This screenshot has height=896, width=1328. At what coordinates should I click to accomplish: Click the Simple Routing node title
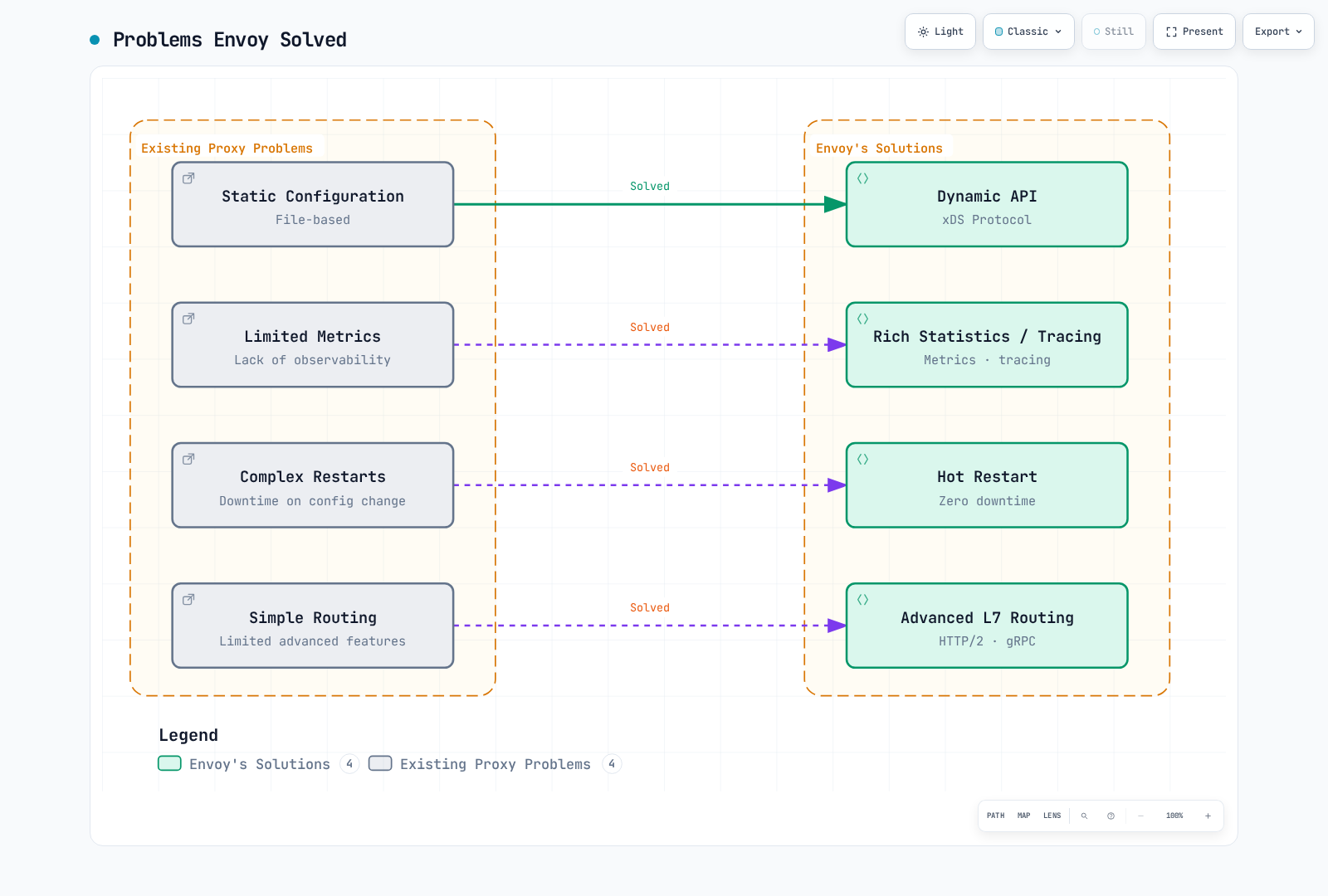(313, 617)
